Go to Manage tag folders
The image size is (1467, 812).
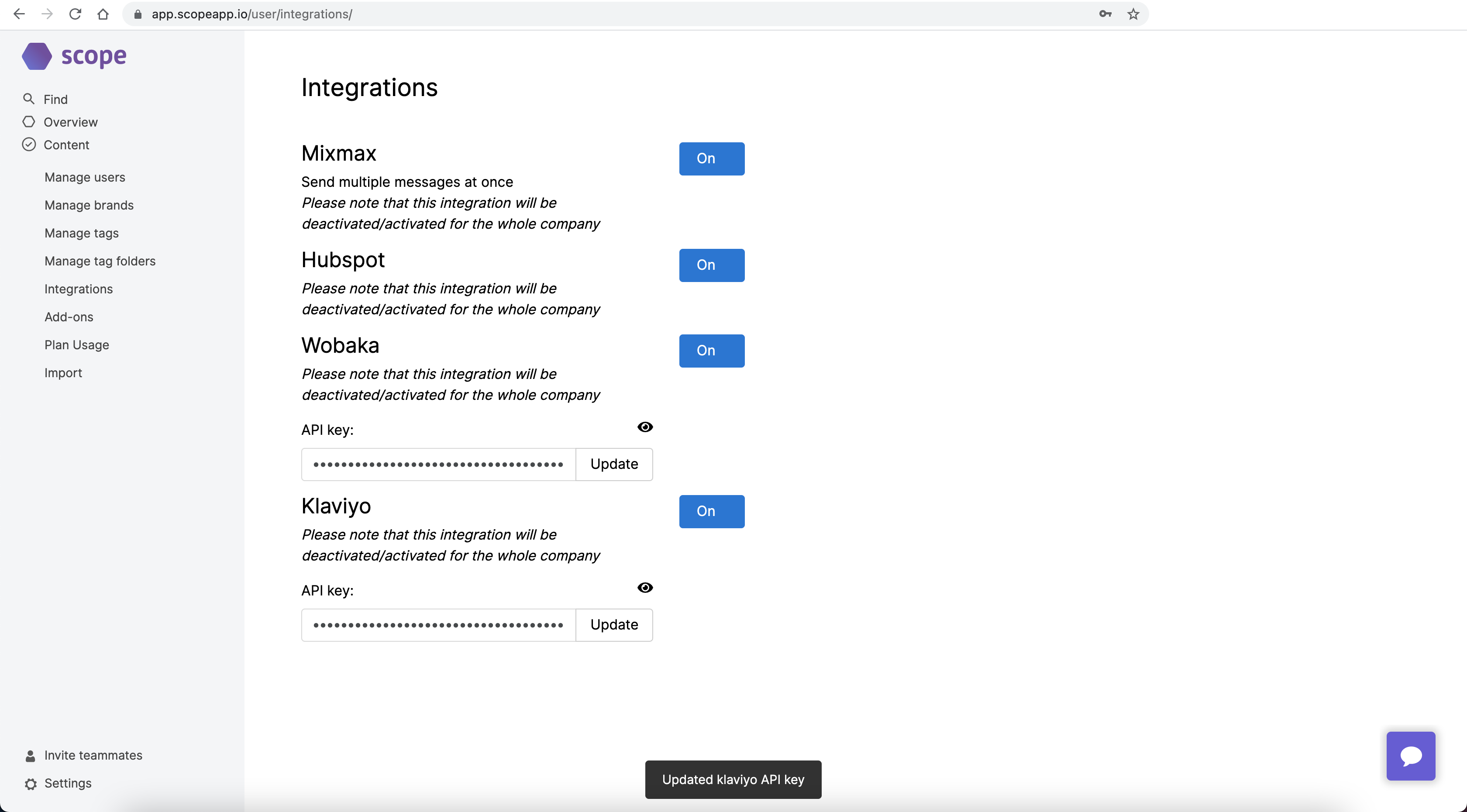coord(100,261)
